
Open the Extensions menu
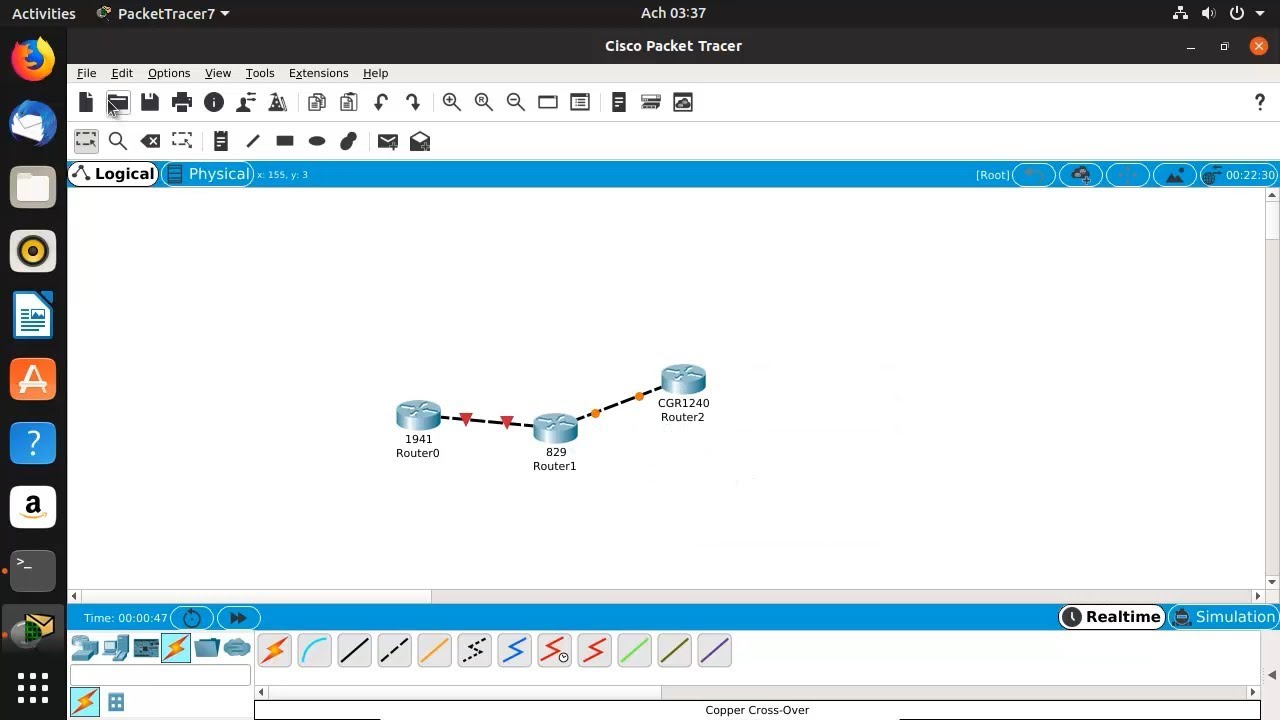[x=318, y=73]
